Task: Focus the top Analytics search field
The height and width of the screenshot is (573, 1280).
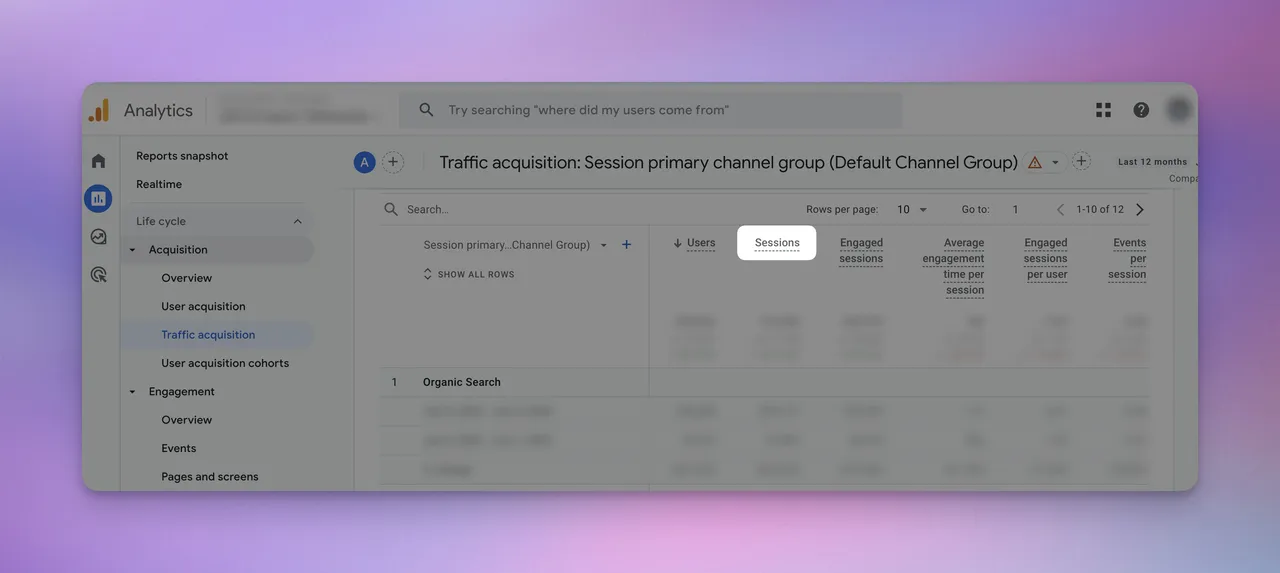Action: (650, 110)
